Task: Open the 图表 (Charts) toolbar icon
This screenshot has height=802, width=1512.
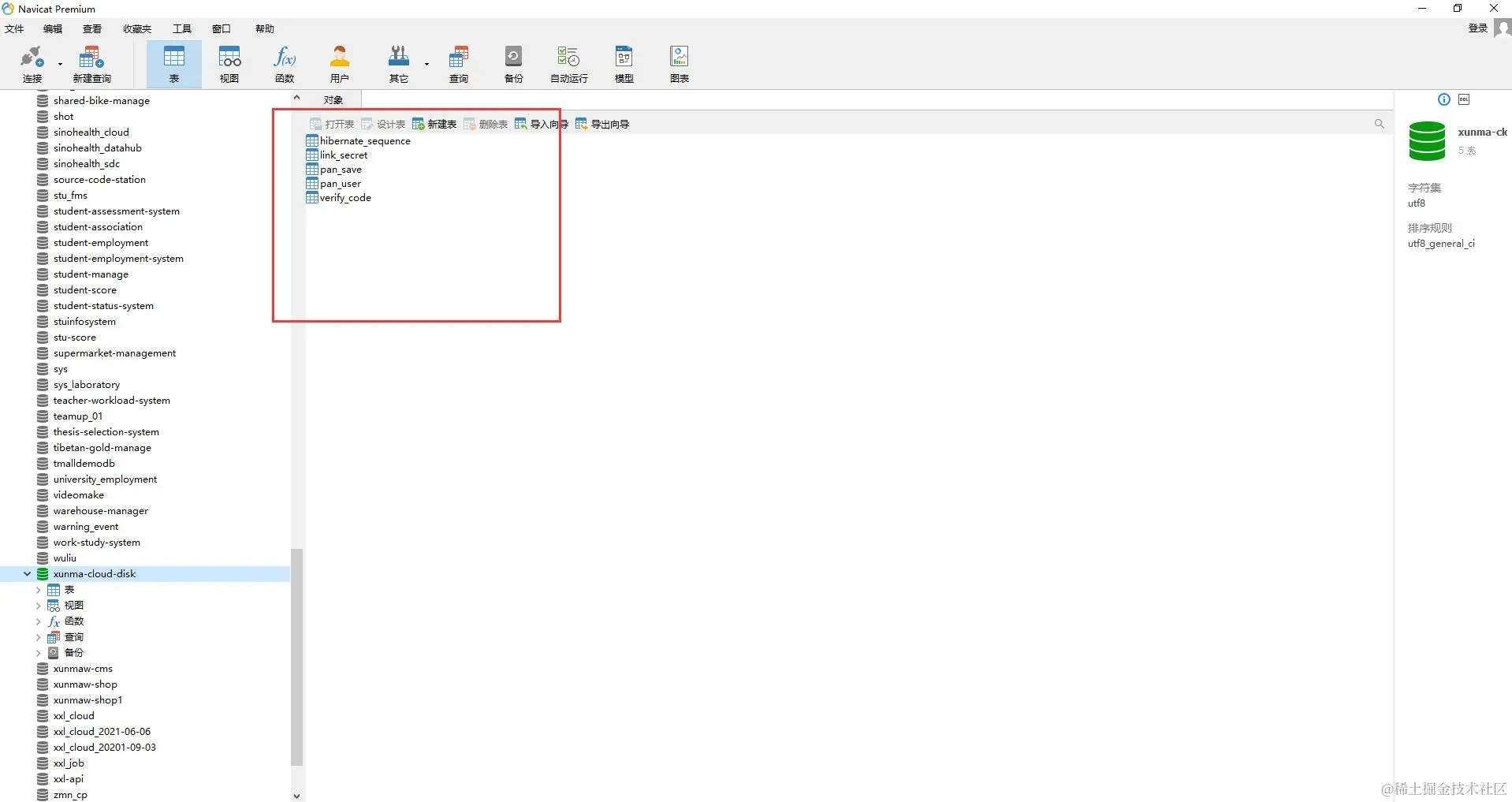Action: pos(680,64)
